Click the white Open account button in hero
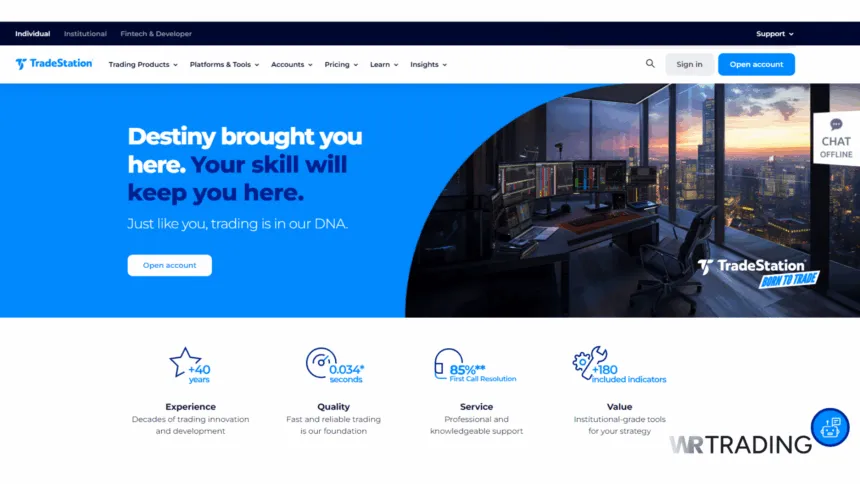The height and width of the screenshot is (484, 860). tap(169, 265)
